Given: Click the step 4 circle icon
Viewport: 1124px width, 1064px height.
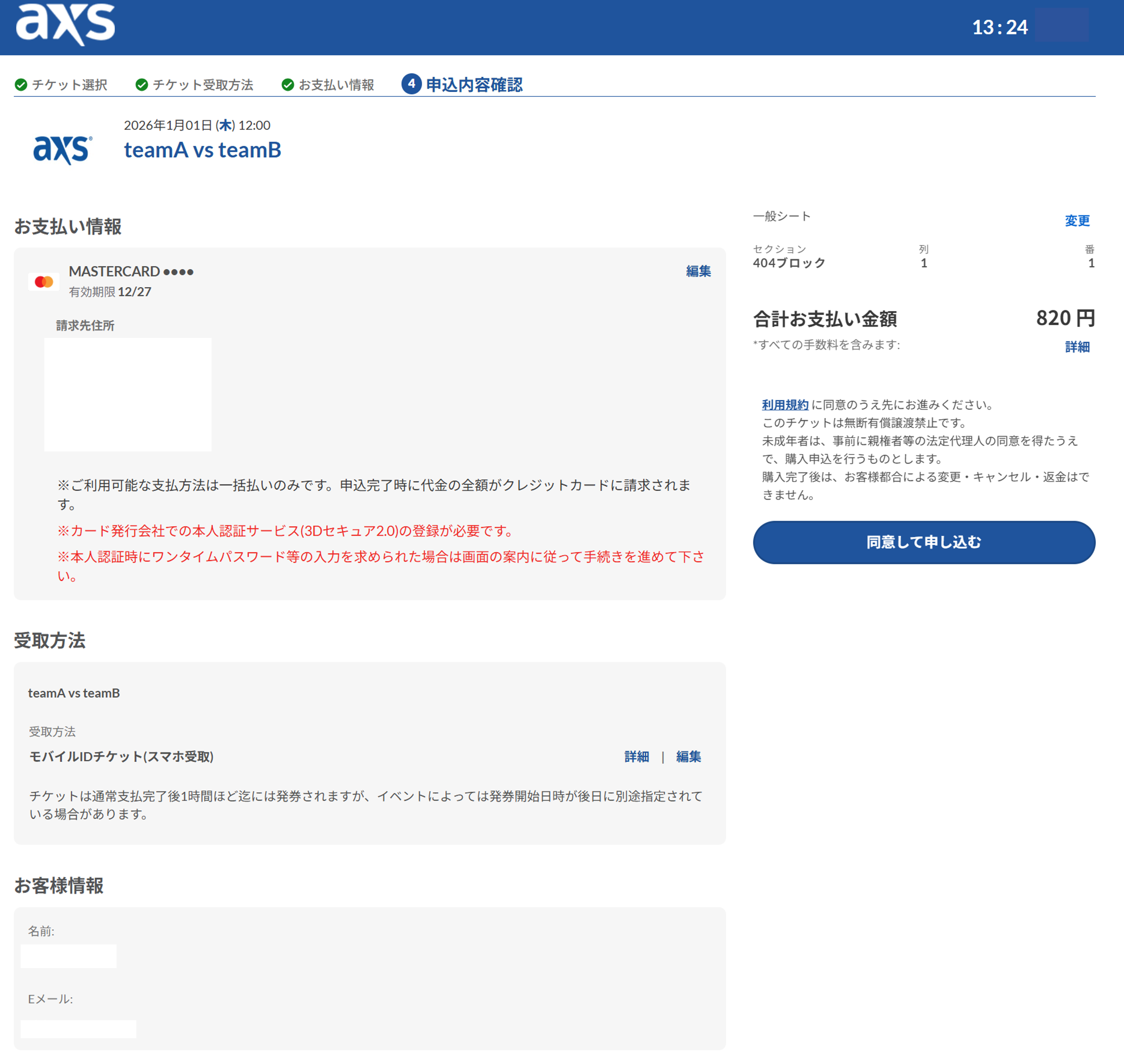Looking at the screenshot, I should (412, 84).
